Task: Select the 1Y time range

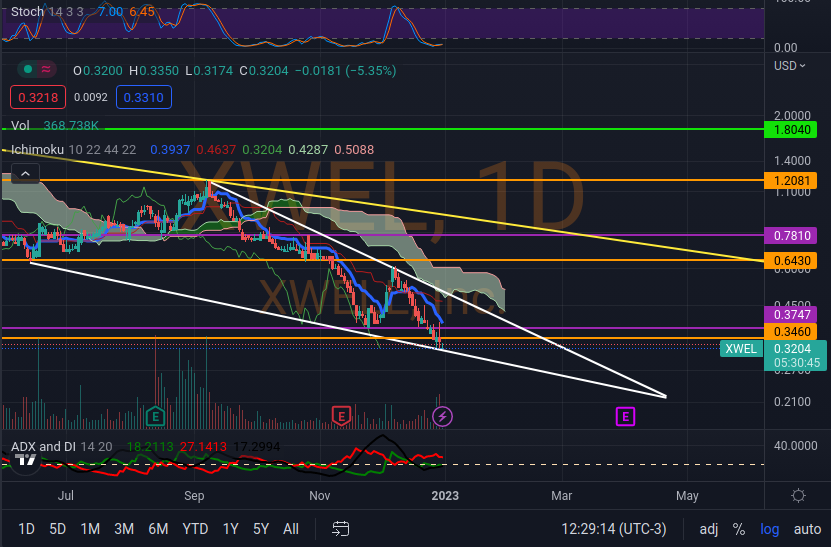Action: click(230, 528)
